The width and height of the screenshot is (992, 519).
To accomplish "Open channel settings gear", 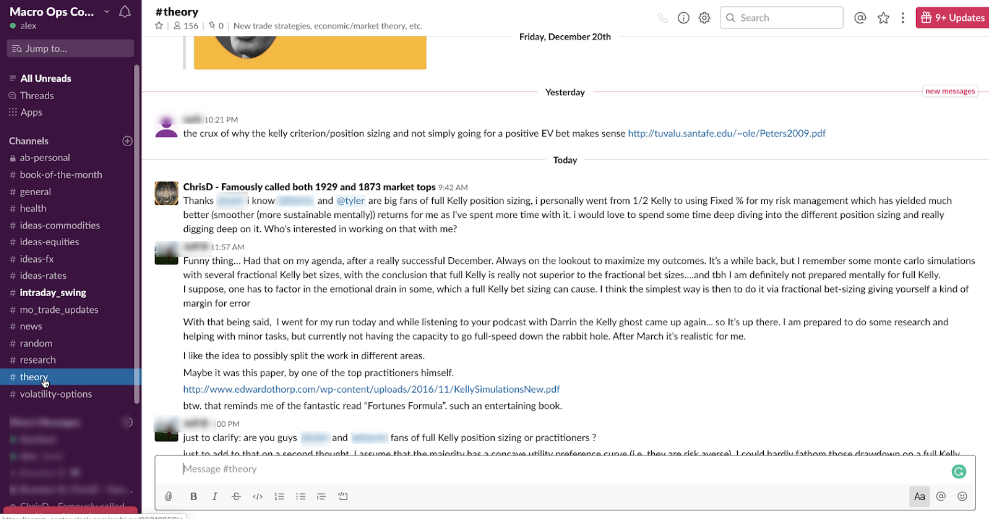I will 704,18.
